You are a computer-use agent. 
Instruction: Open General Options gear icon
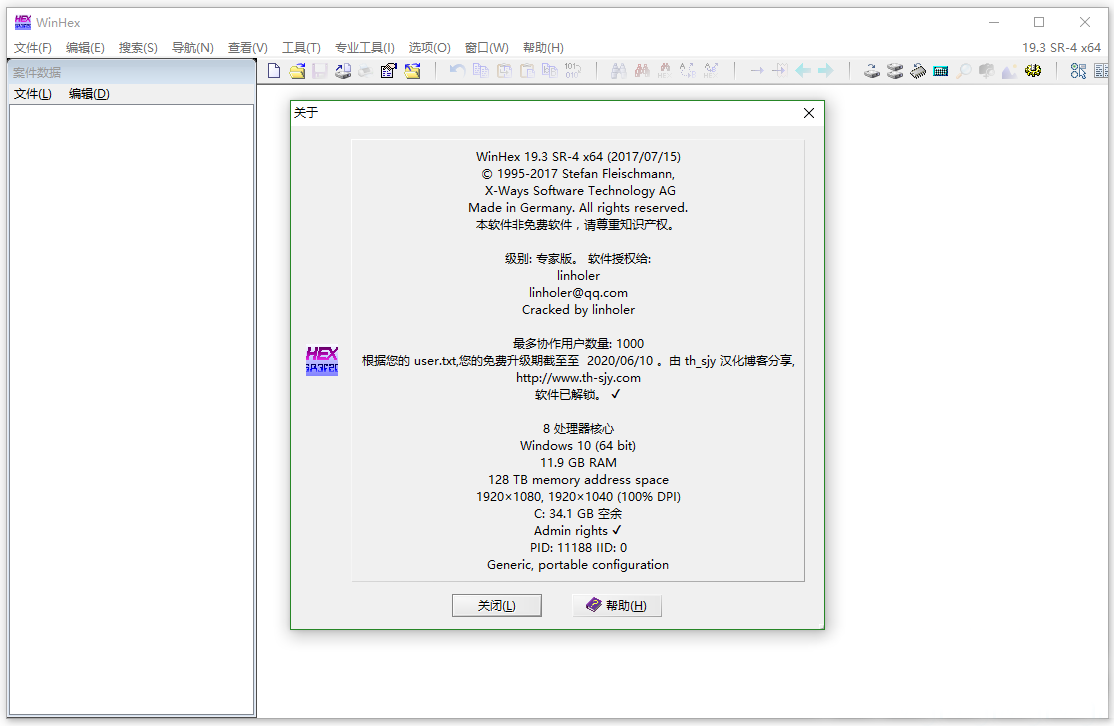click(1033, 70)
